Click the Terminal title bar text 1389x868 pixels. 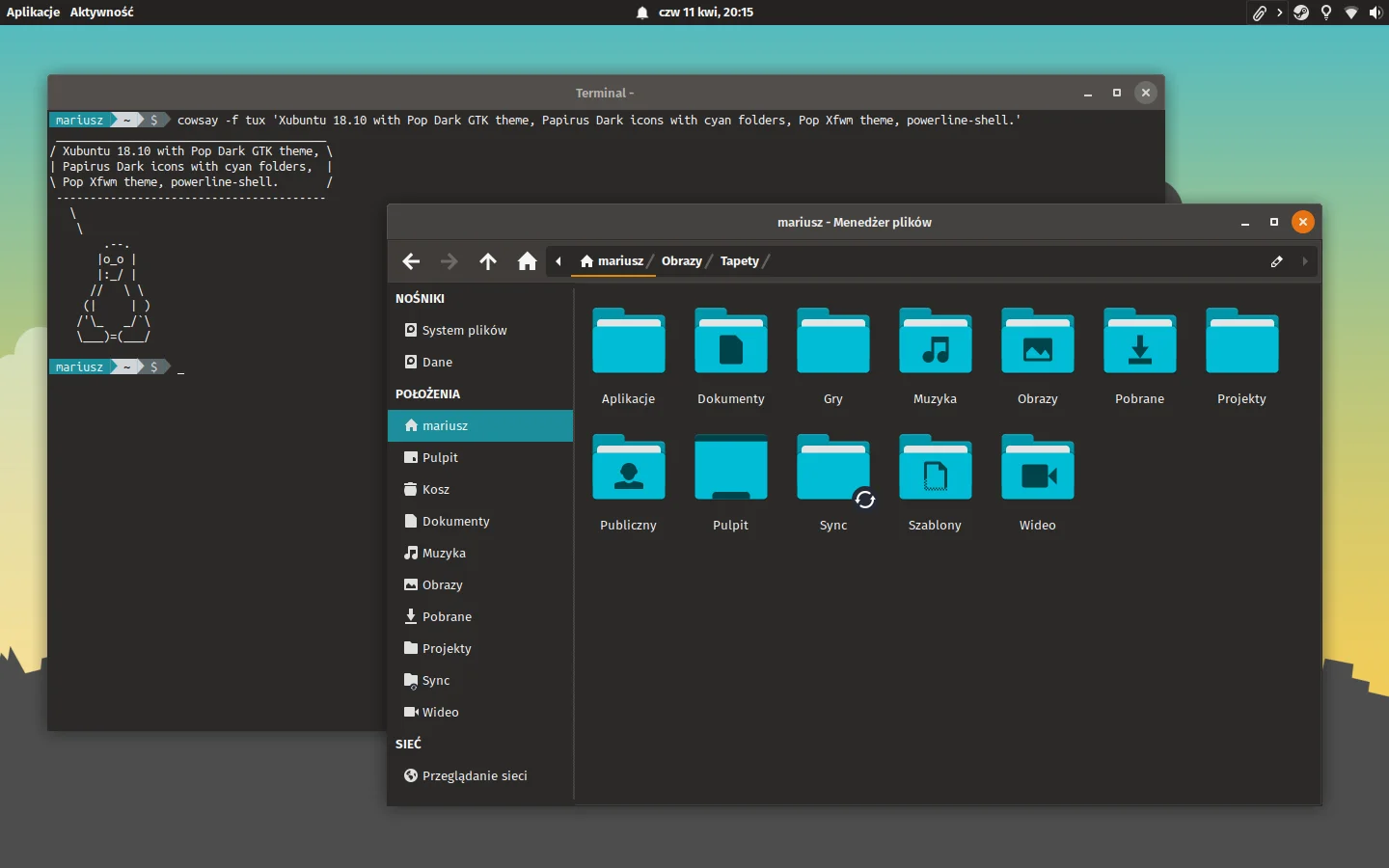click(x=605, y=94)
